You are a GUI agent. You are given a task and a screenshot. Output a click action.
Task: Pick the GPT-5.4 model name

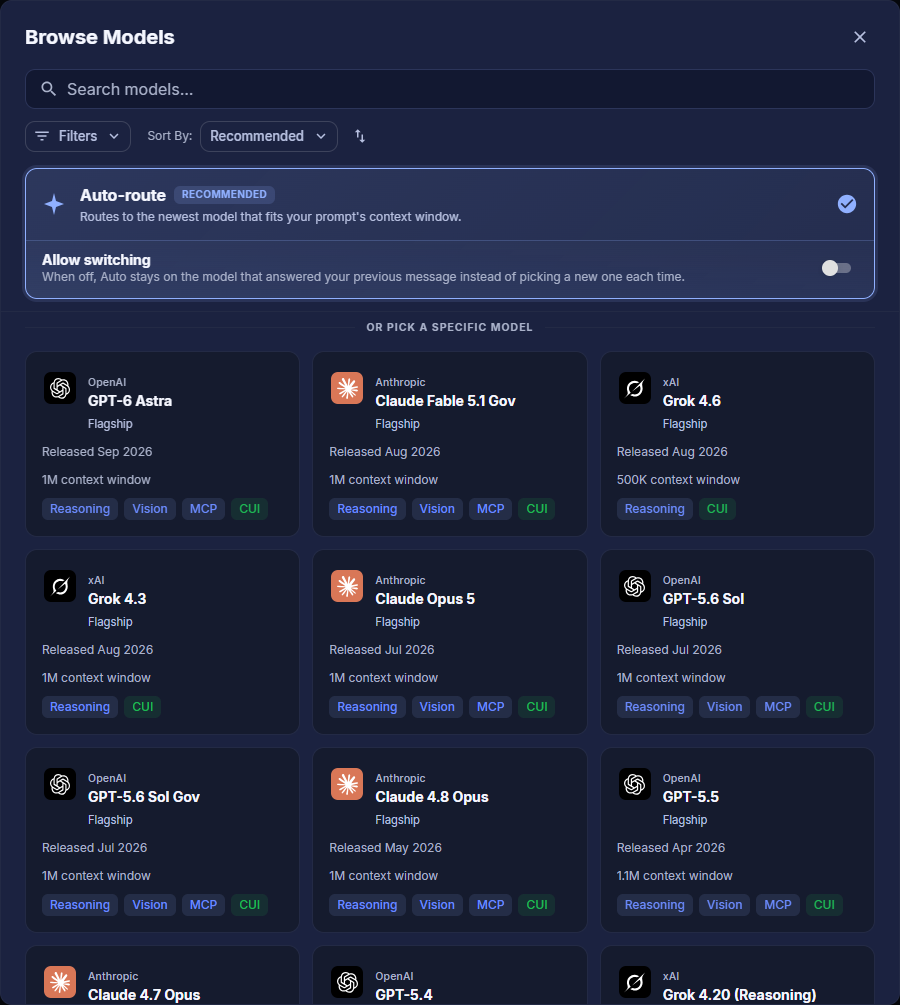403,995
